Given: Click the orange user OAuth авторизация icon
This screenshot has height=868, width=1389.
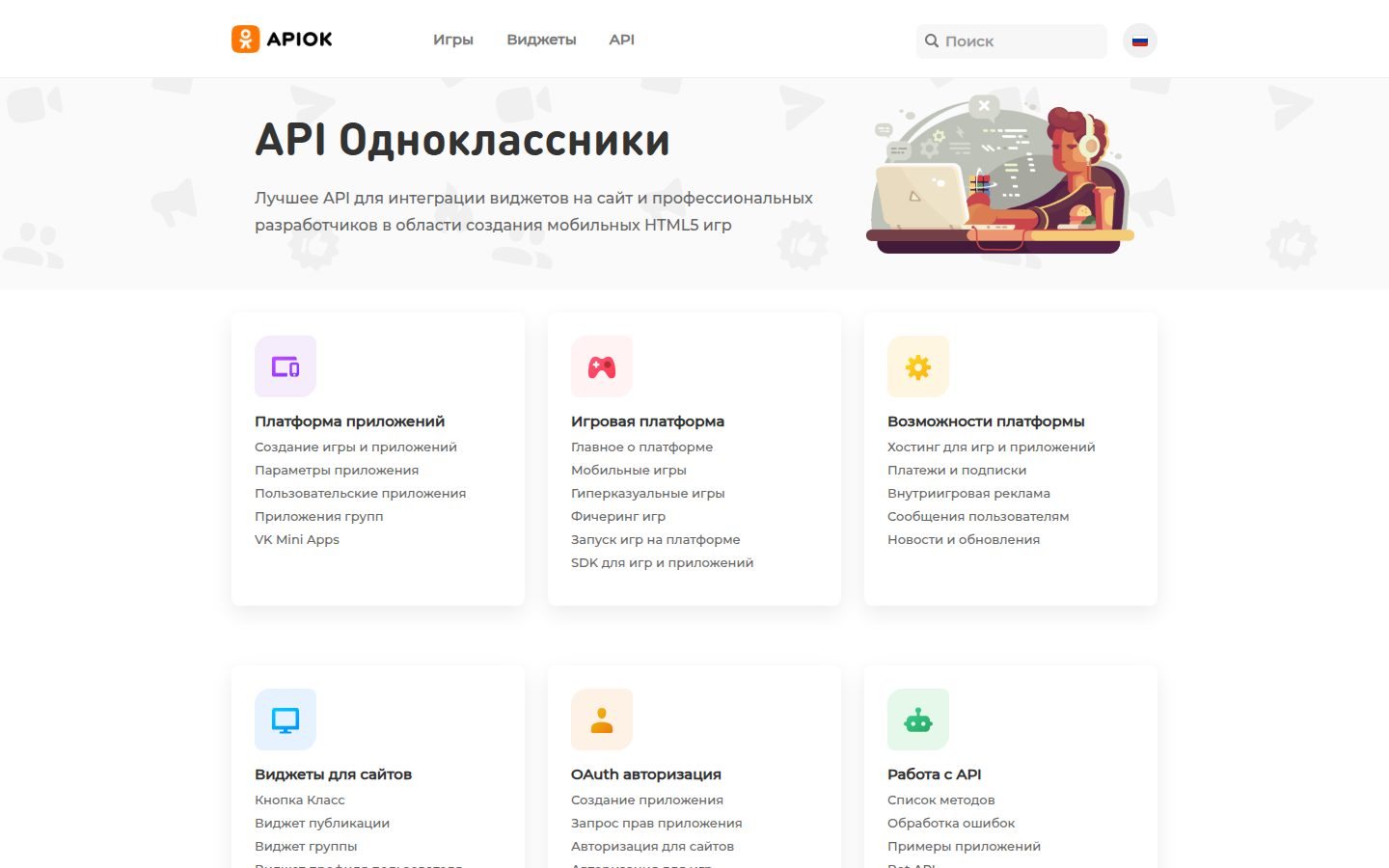Looking at the screenshot, I should pos(602,719).
